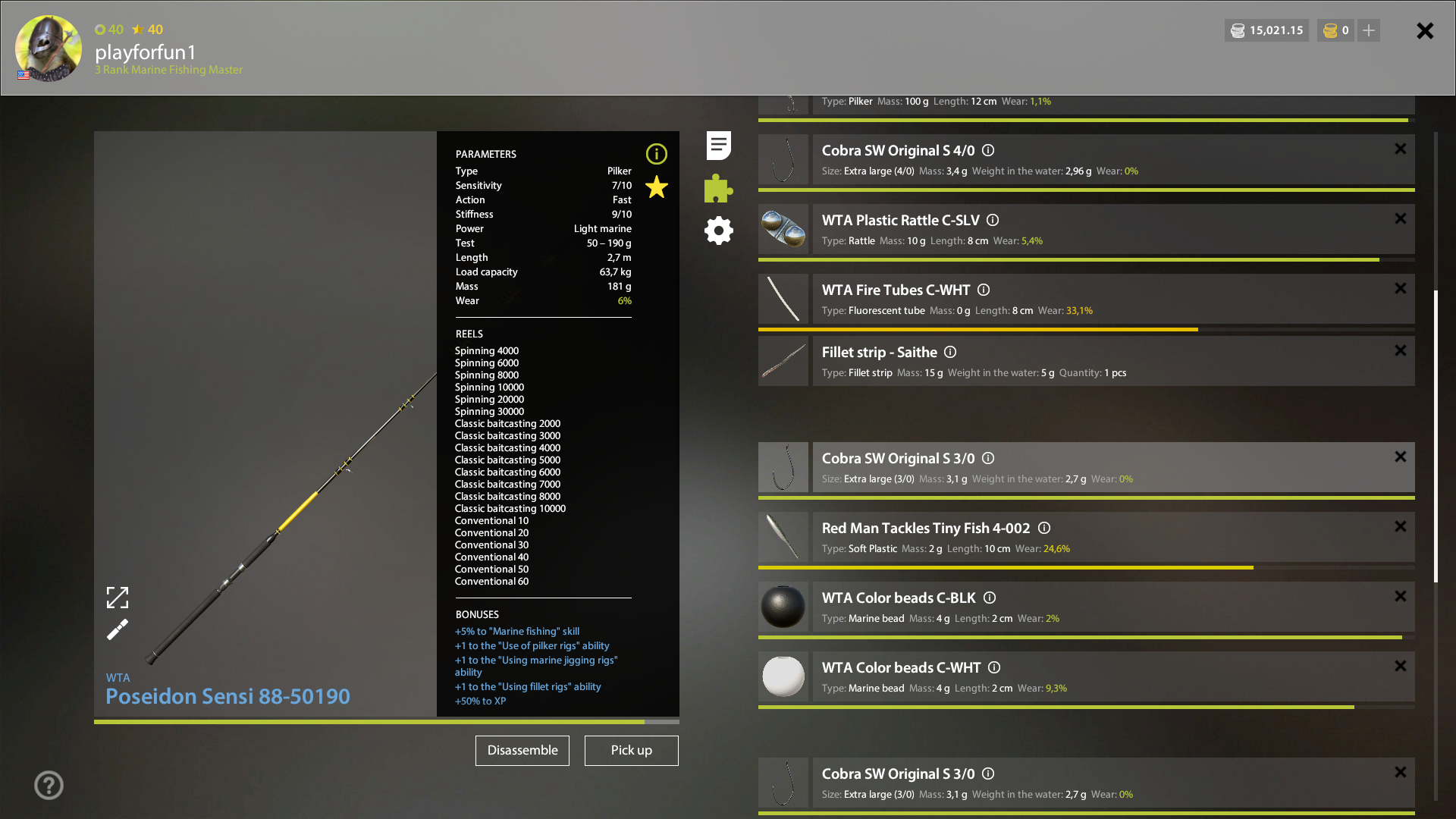Image resolution: width=1456 pixels, height=819 pixels.
Task: Click the player avatar picture
Action: 49,48
